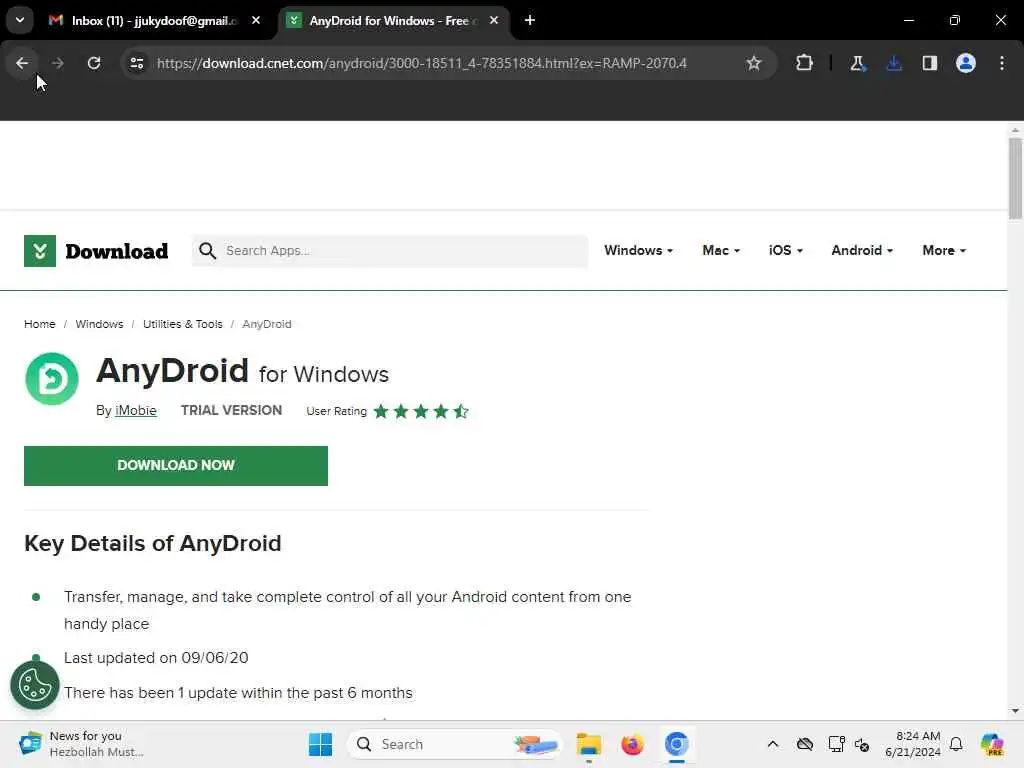The width and height of the screenshot is (1024, 768).
Task: Open the display/network tray icon
Action: (x=836, y=744)
